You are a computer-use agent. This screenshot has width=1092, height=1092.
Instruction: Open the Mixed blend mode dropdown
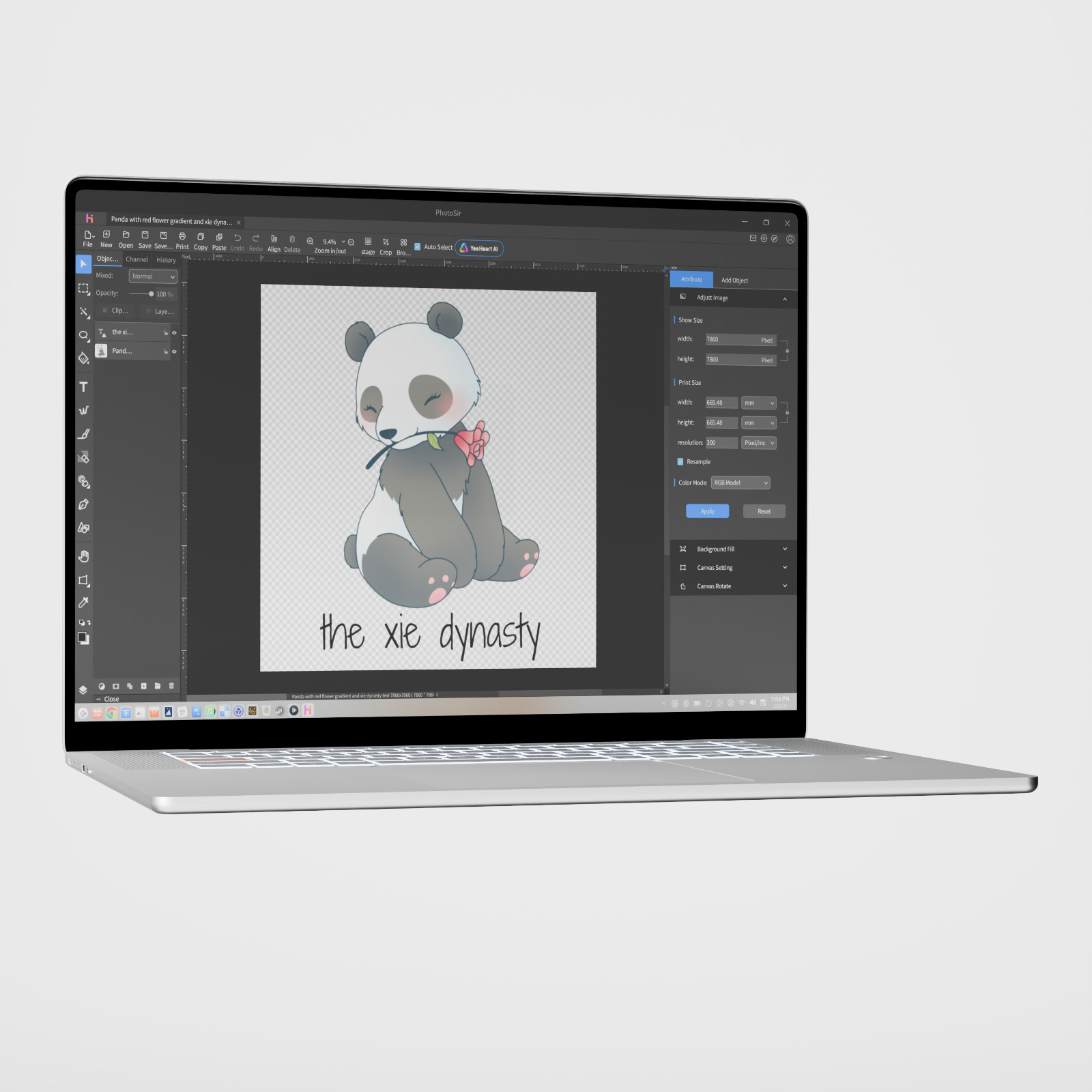pyautogui.click(x=153, y=276)
